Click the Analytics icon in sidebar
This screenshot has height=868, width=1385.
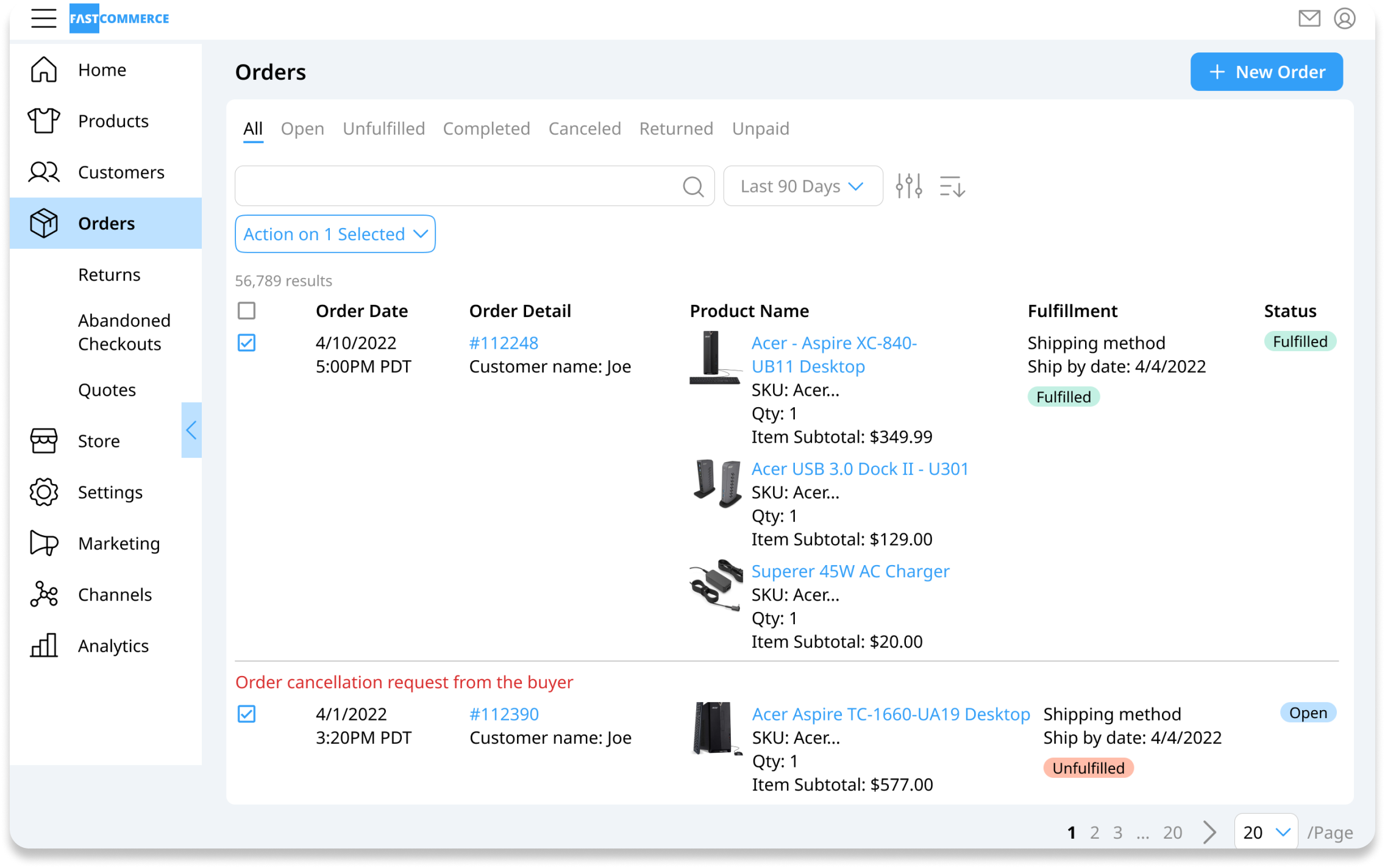43,646
